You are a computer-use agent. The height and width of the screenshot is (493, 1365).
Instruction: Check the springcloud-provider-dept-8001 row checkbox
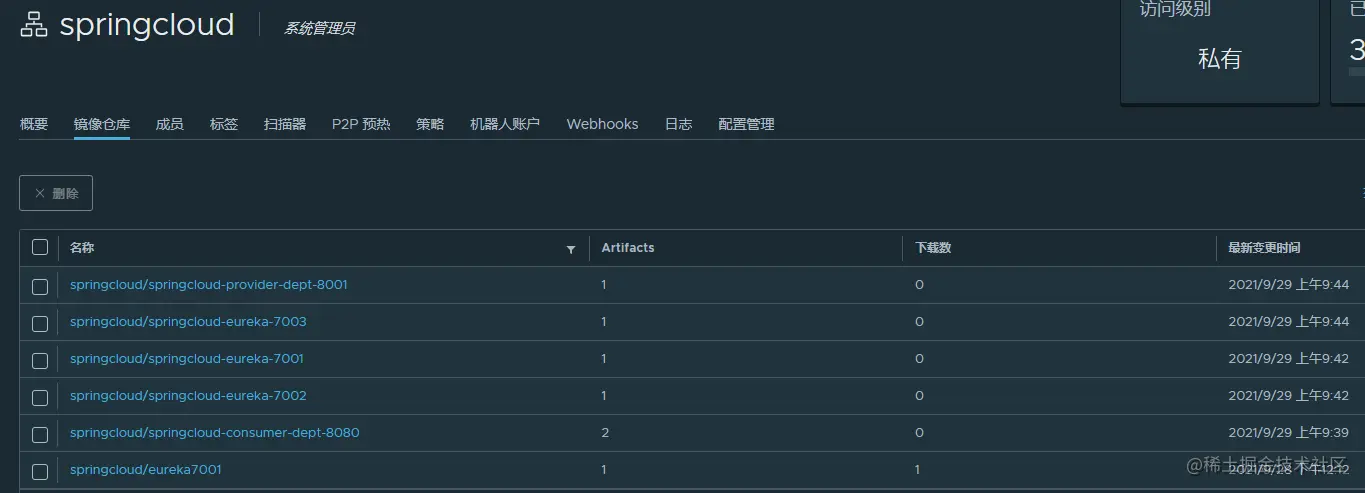pyautogui.click(x=40, y=286)
